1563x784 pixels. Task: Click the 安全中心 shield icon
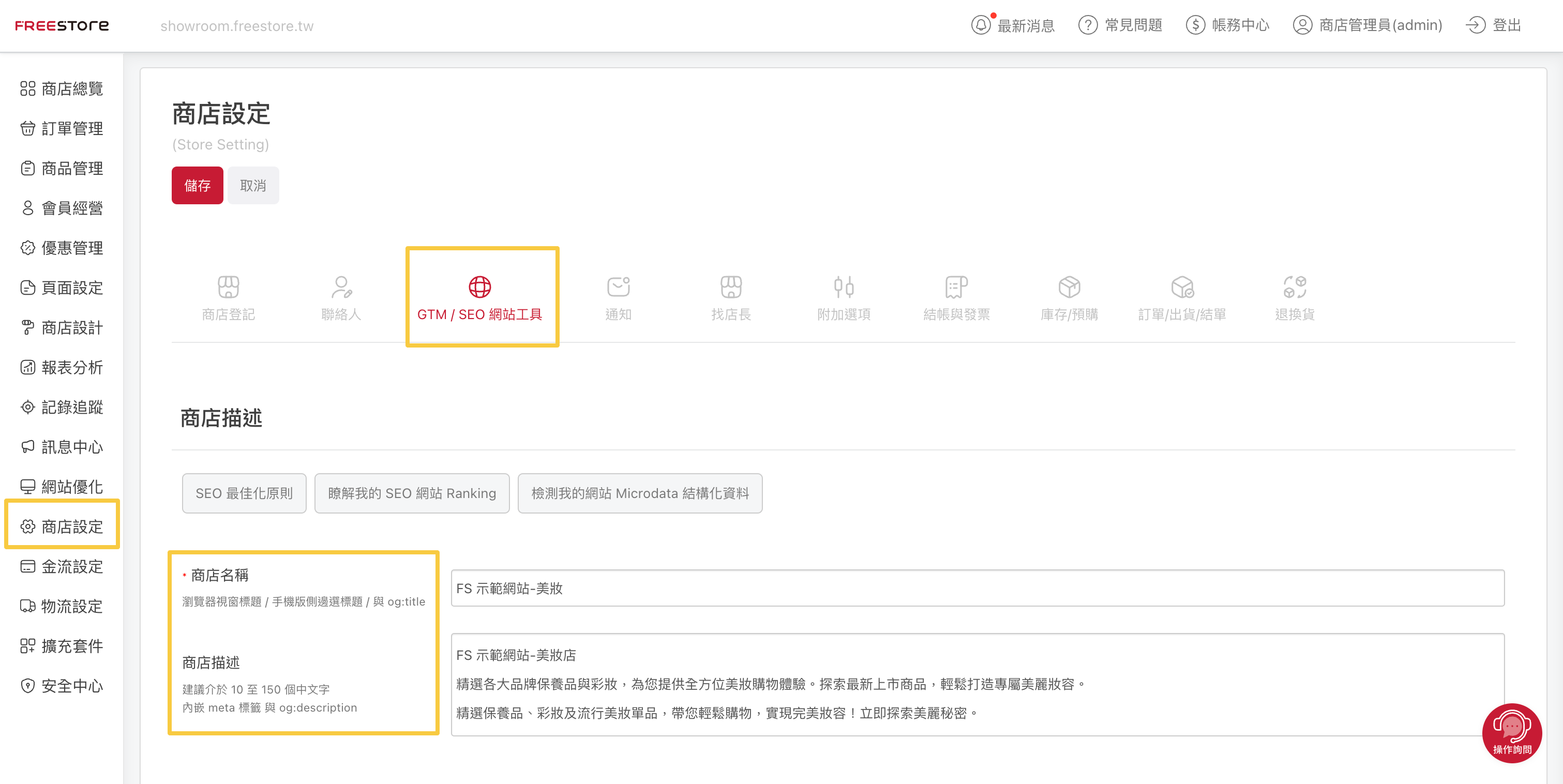tap(28, 686)
